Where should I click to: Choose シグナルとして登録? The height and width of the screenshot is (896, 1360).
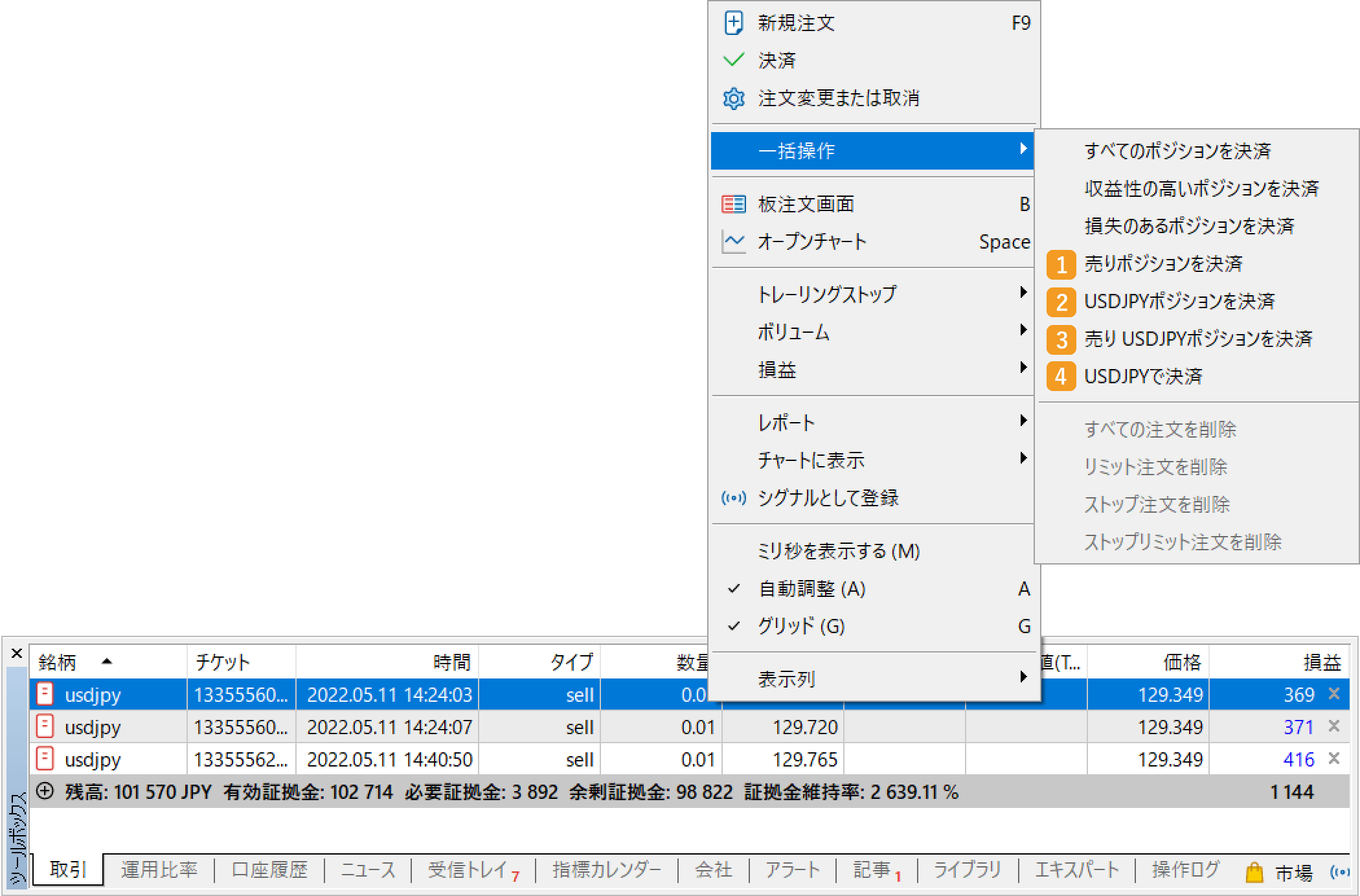coord(874,498)
